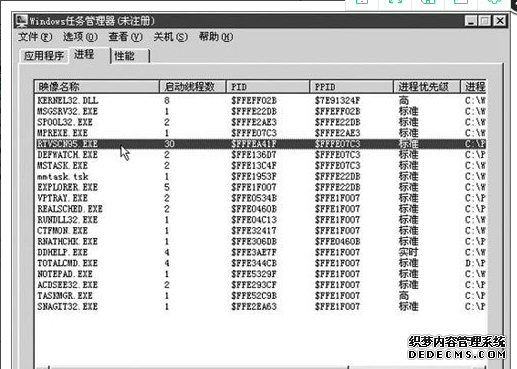Close the task manager window
Image resolution: width=517 pixels, height=369 pixels.
coord(500,21)
